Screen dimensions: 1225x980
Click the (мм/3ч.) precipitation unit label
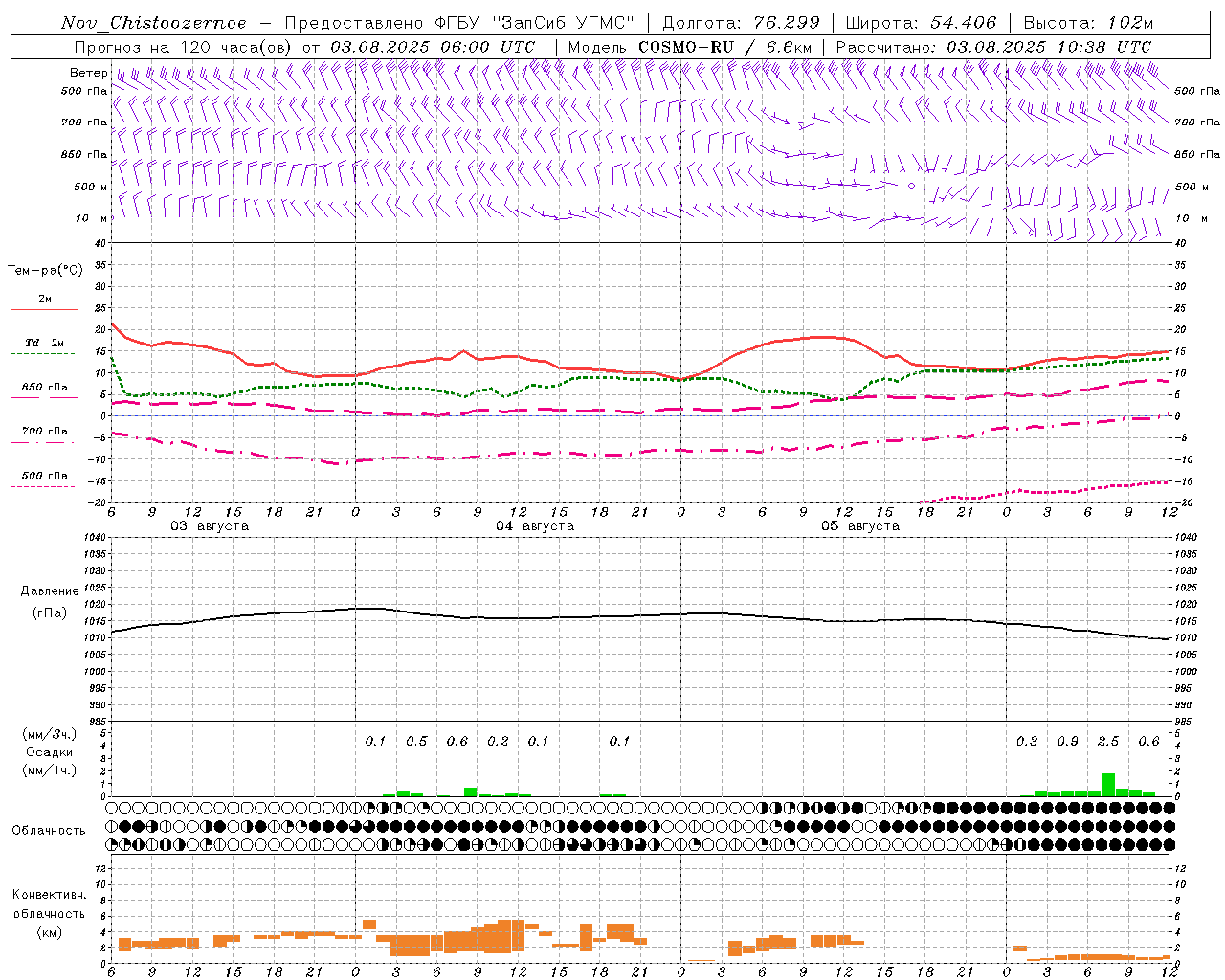click(50, 734)
